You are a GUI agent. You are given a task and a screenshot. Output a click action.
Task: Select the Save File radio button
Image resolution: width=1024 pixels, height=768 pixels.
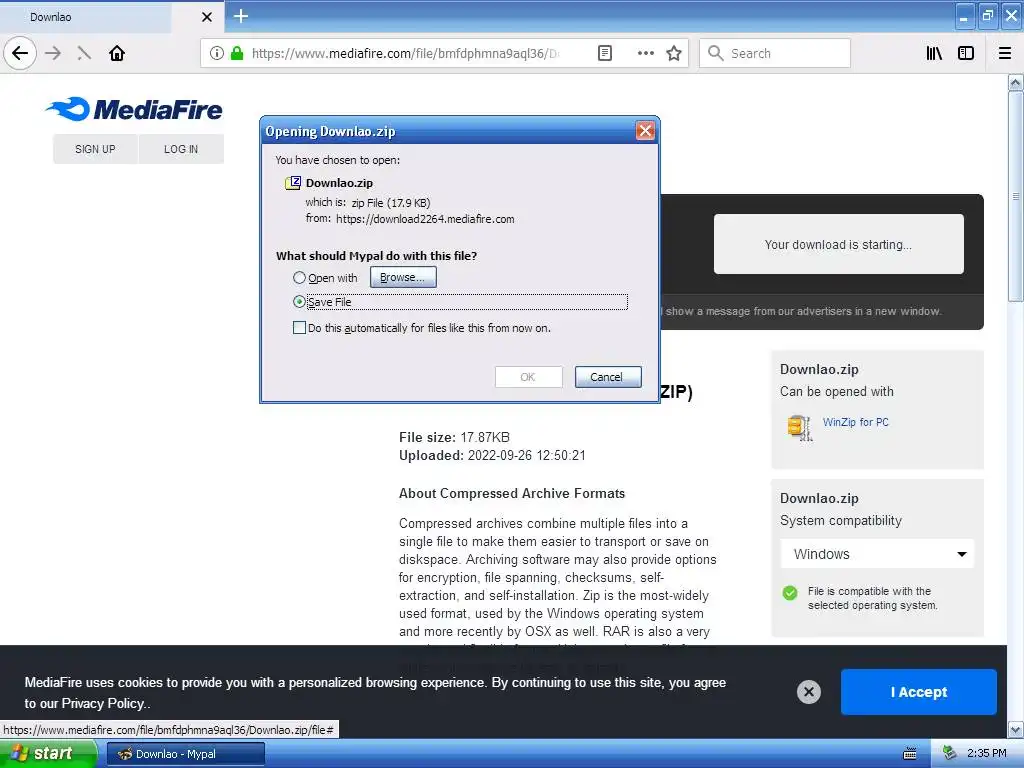click(299, 302)
